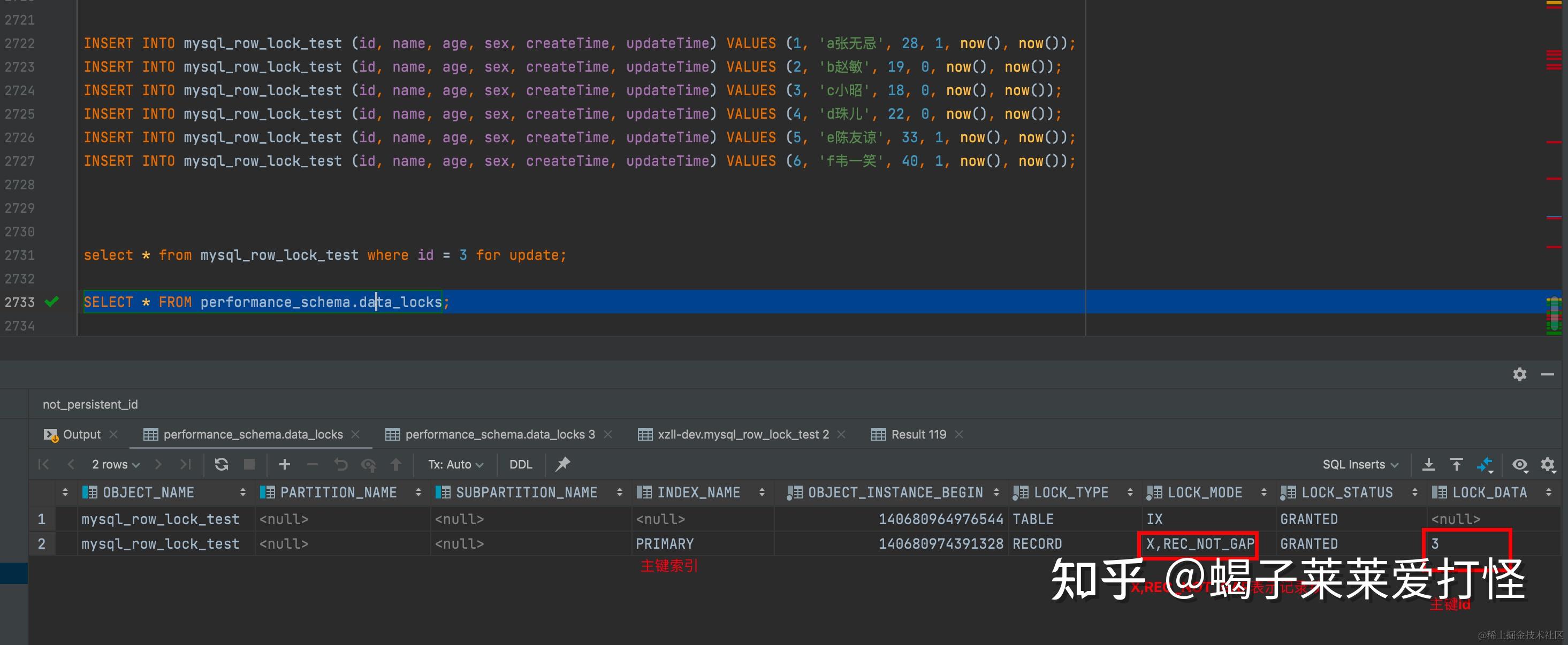Open the Result 119 tab

click(x=918, y=434)
